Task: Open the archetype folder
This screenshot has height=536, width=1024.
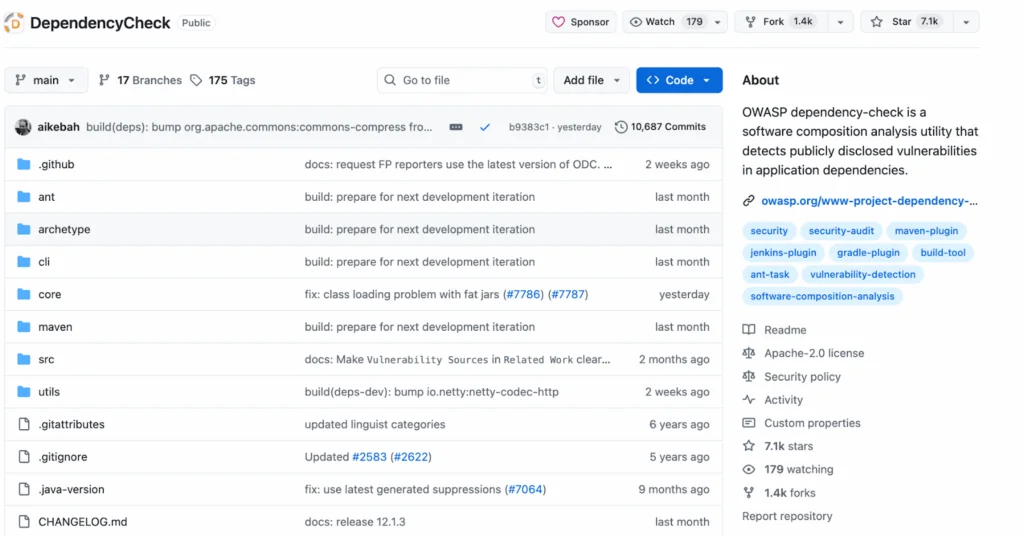Action: (64, 230)
